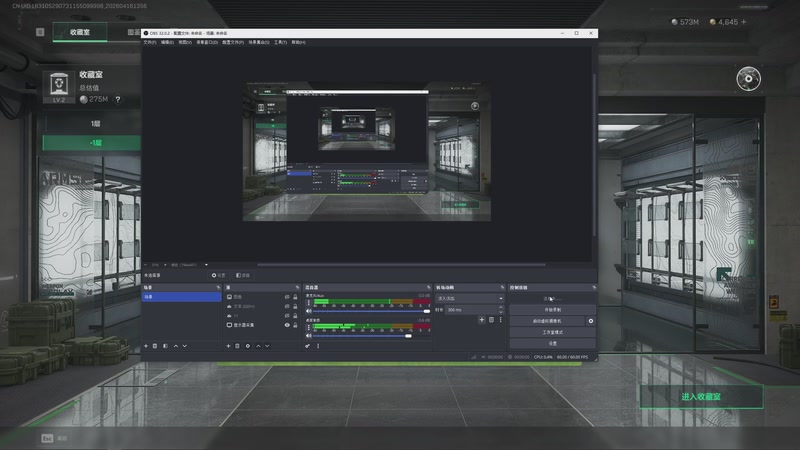
Task: Increase transition duration with the stepper up arrow
Action: [x=501, y=307]
